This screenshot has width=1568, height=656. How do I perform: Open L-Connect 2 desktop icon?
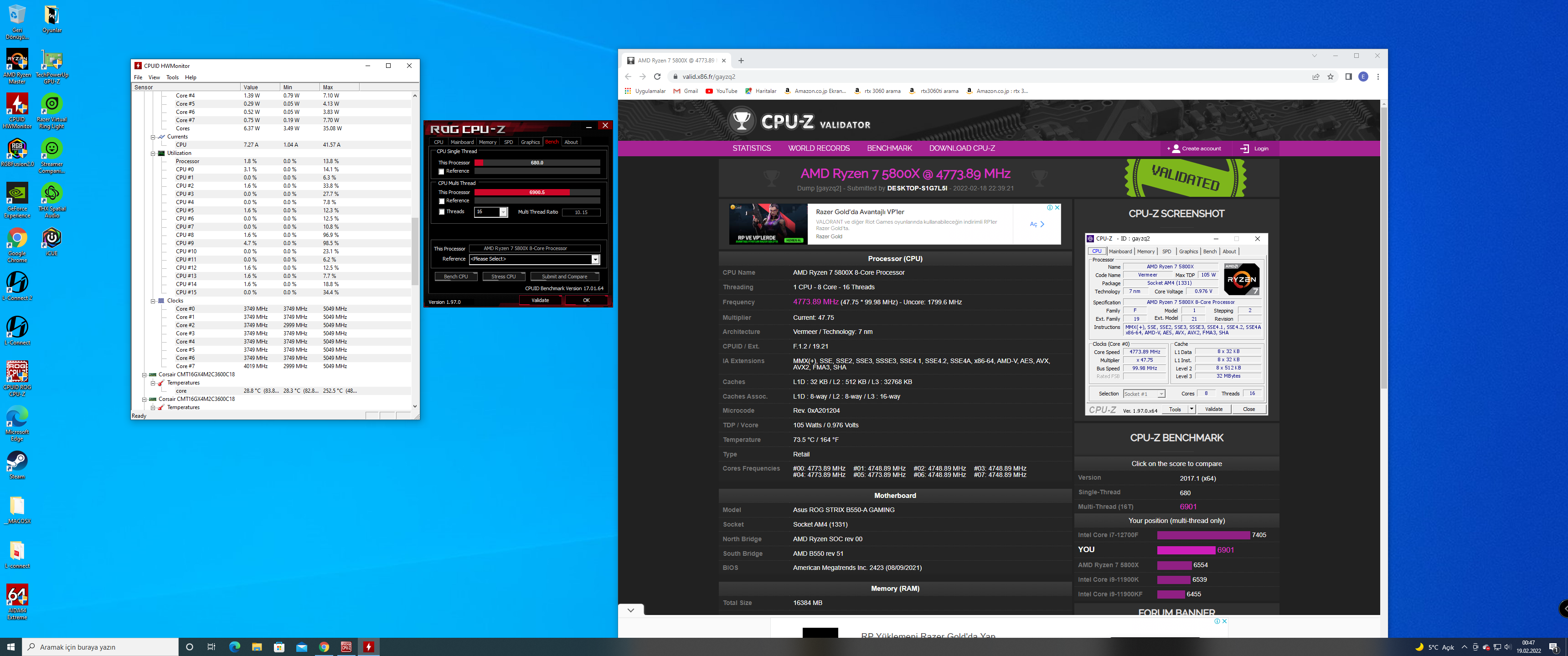[x=17, y=286]
